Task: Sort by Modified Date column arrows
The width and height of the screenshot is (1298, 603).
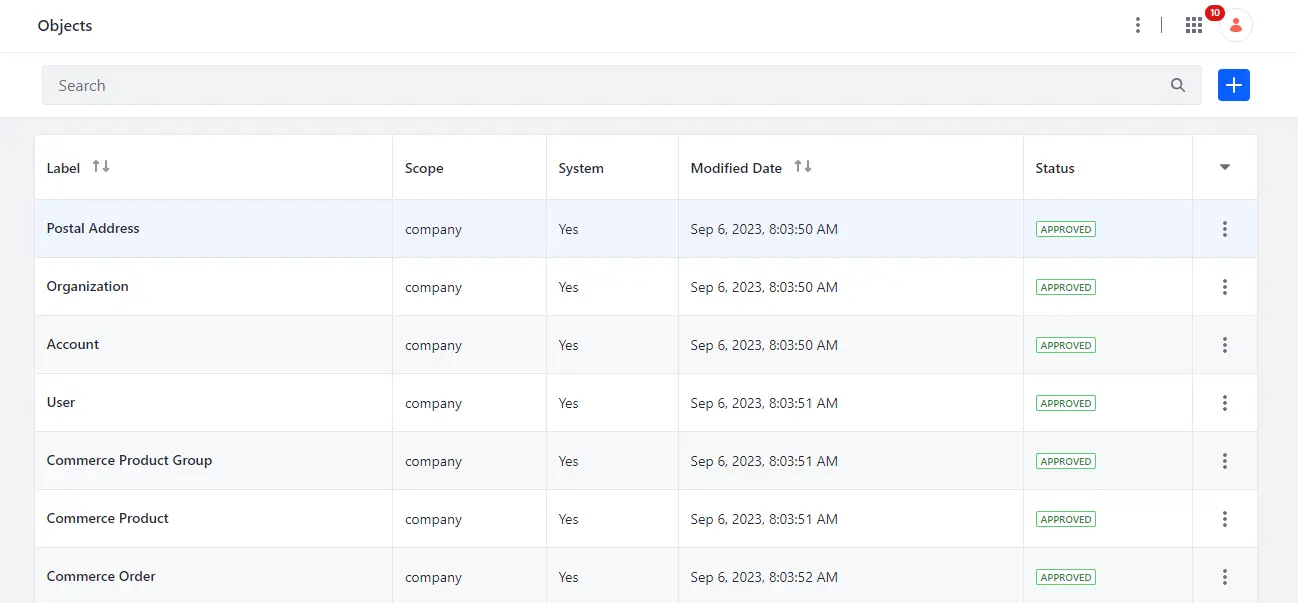Action: (803, 166)
